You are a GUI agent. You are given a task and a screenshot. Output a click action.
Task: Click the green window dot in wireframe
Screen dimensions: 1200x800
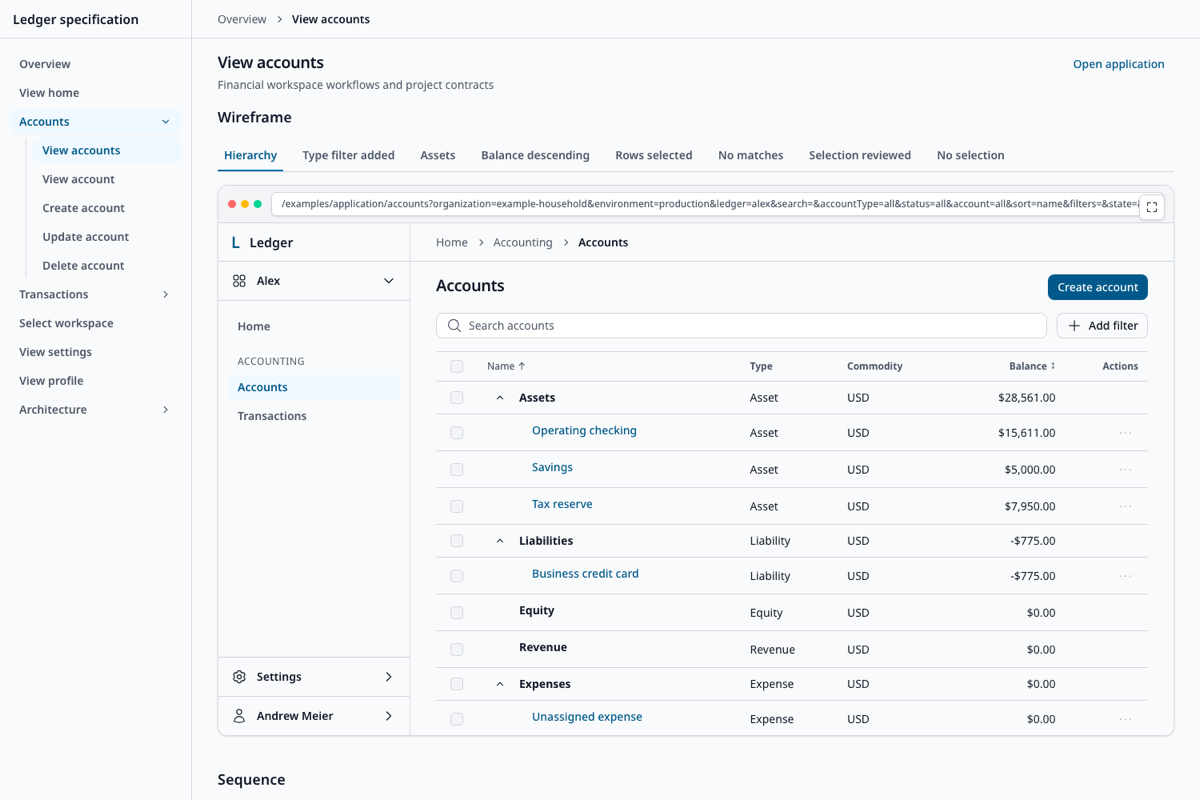tap(258, 204)
